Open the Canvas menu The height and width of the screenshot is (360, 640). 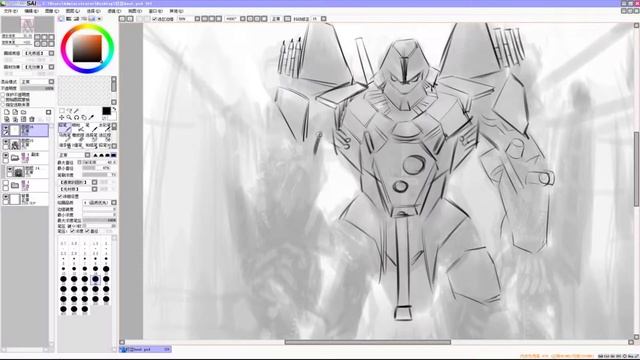(x=51, y=11)
